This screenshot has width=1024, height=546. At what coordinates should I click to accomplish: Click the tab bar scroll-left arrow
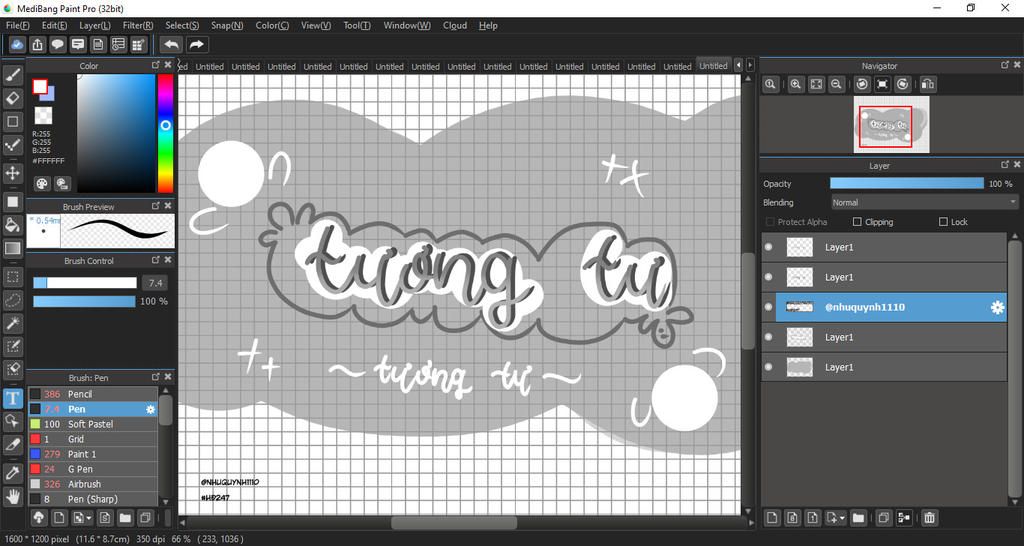click(x=739, y=65)
